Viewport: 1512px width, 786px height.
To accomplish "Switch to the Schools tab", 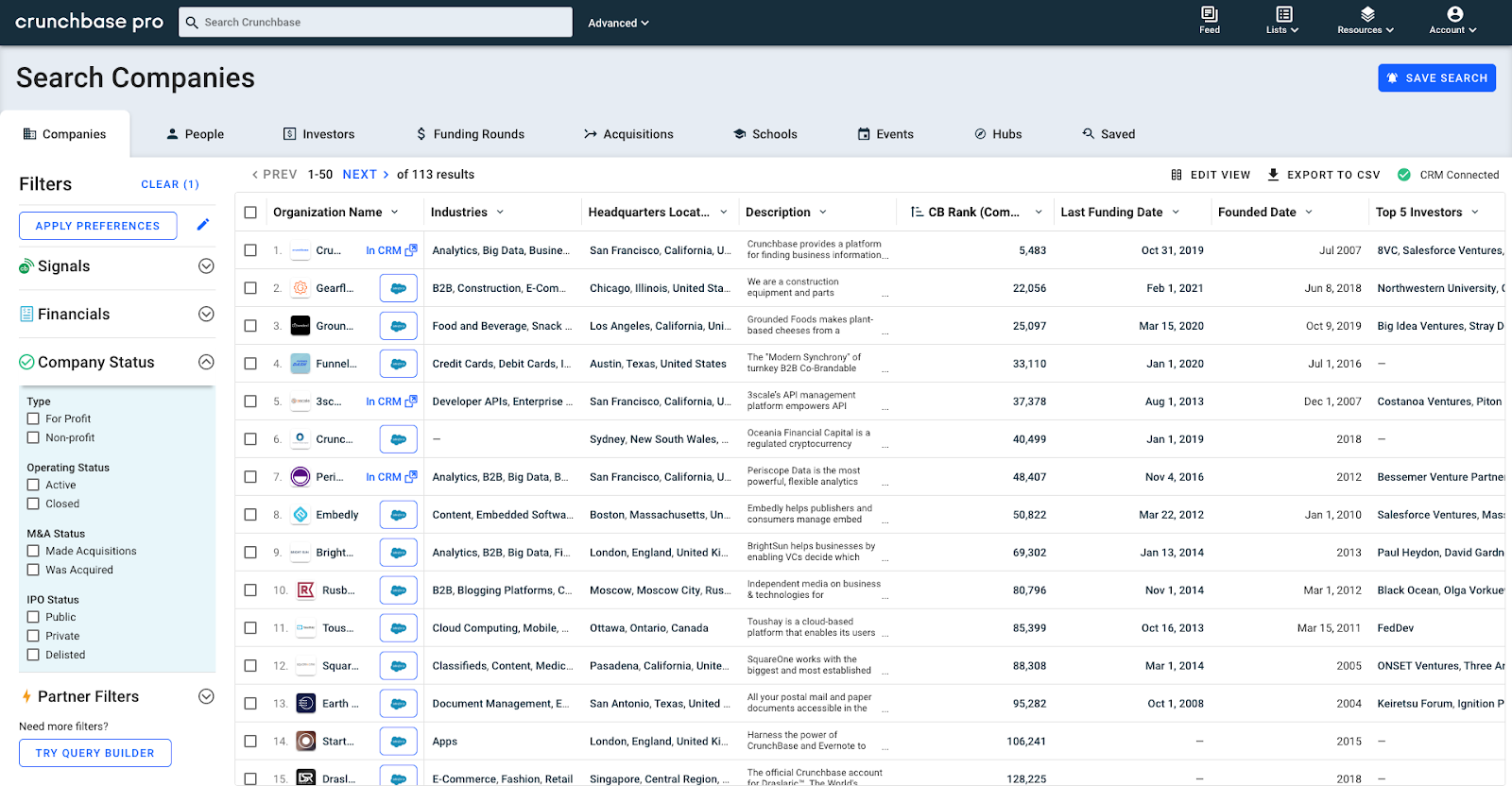I will (x=765, y=134).
